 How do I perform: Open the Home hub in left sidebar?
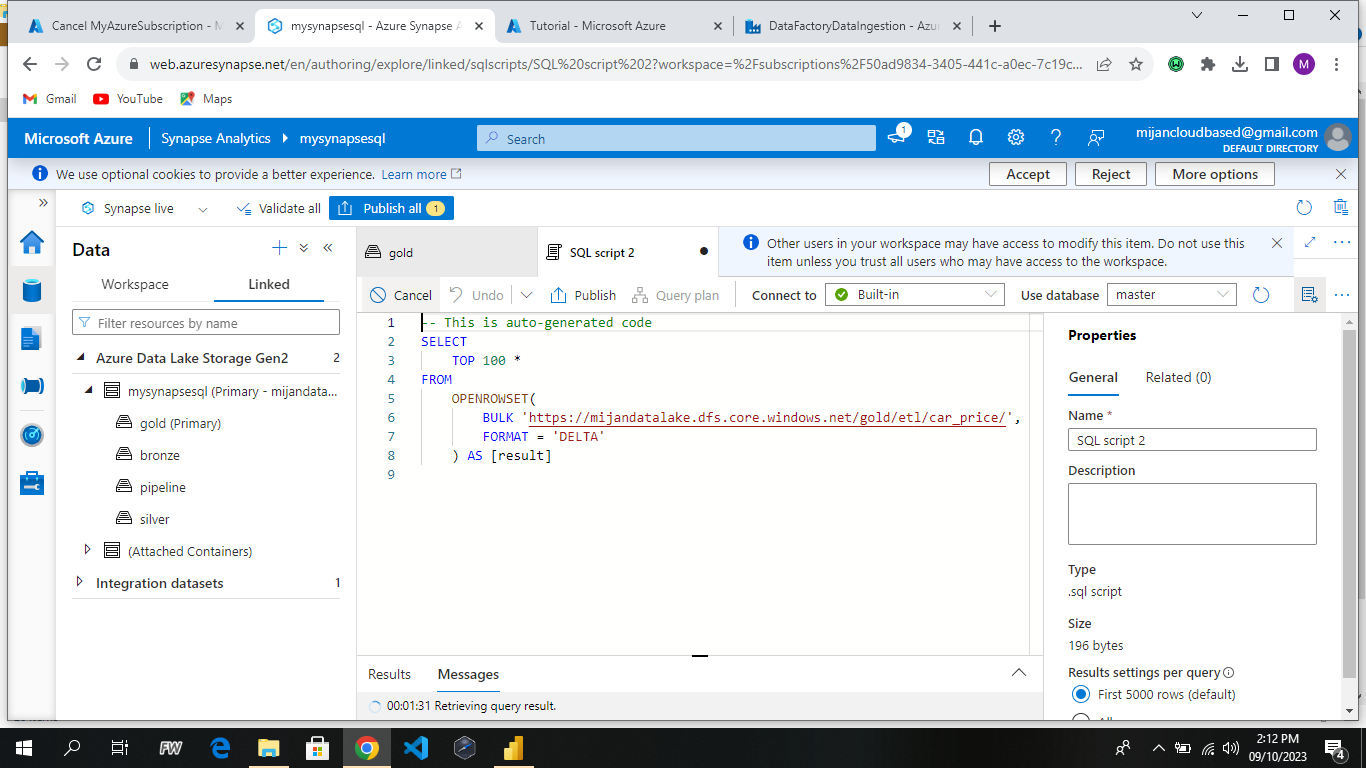click(31, 242)
